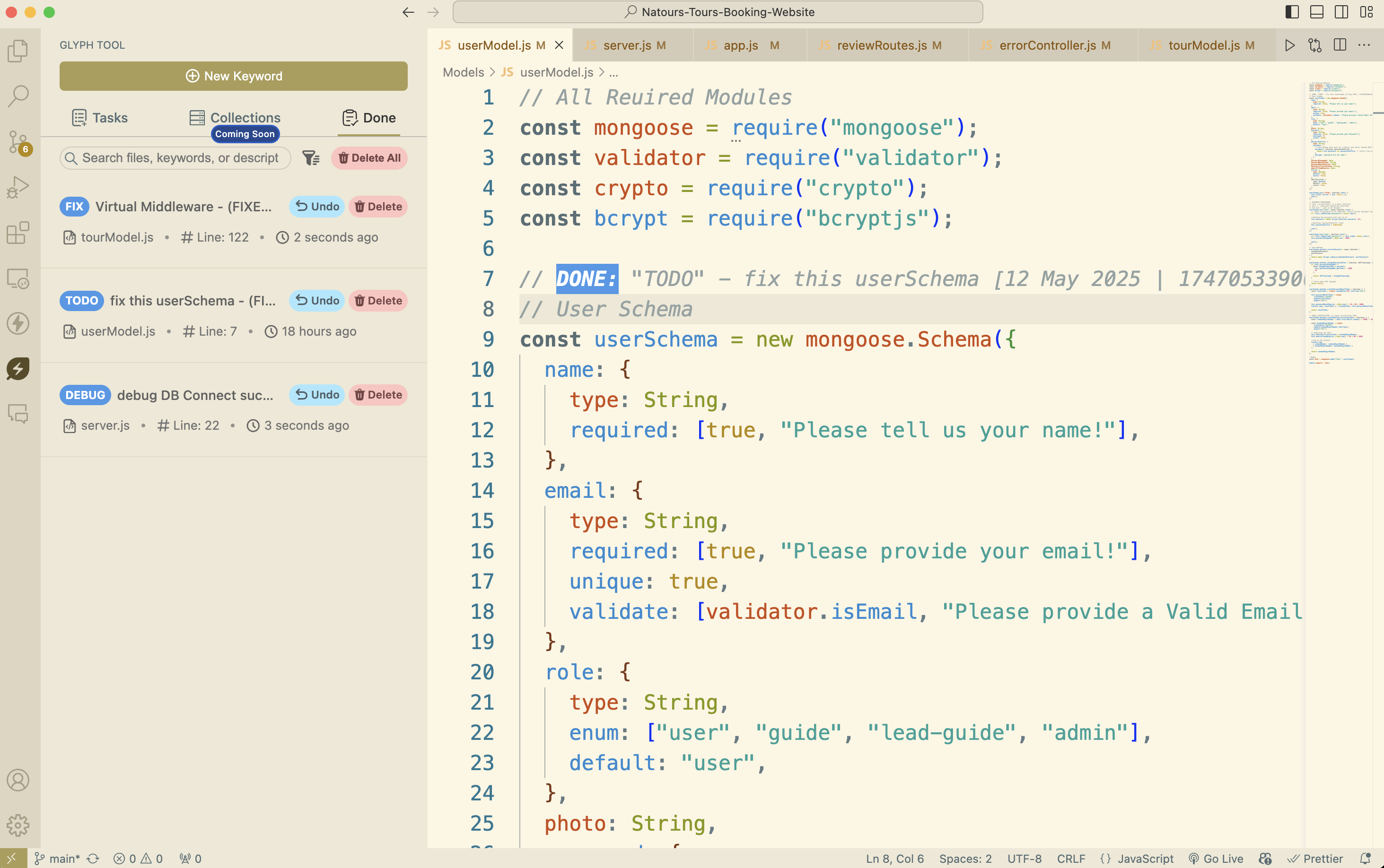Open the Extensions view icon
1384x868 pixels.
click(x=18, y=233)
